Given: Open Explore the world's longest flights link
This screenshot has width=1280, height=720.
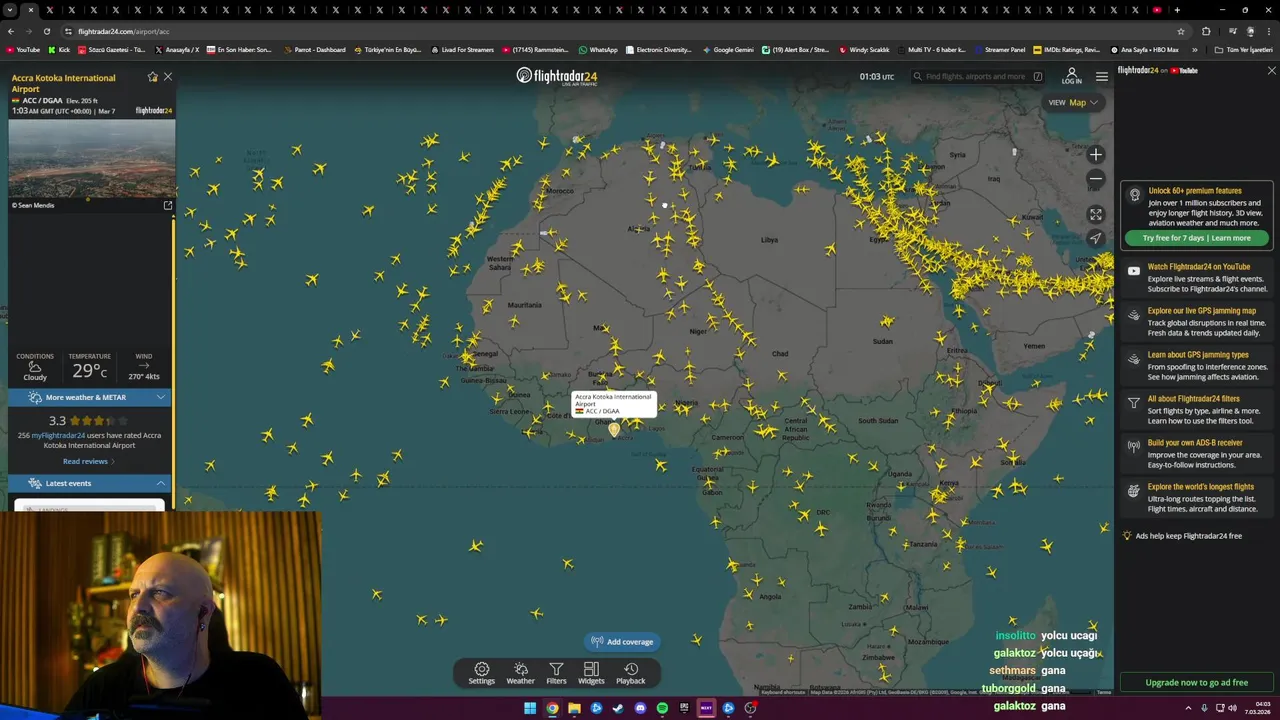Looking at the screenshot, I should pos(1199,498).
